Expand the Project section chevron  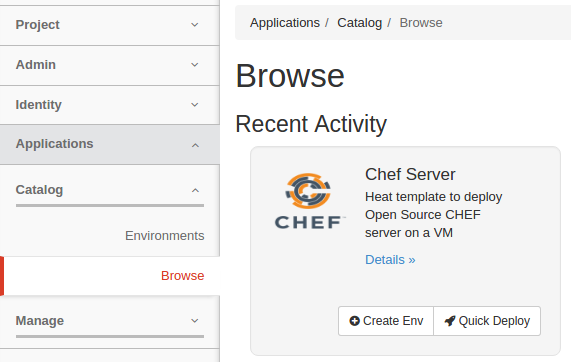[195, 25]
